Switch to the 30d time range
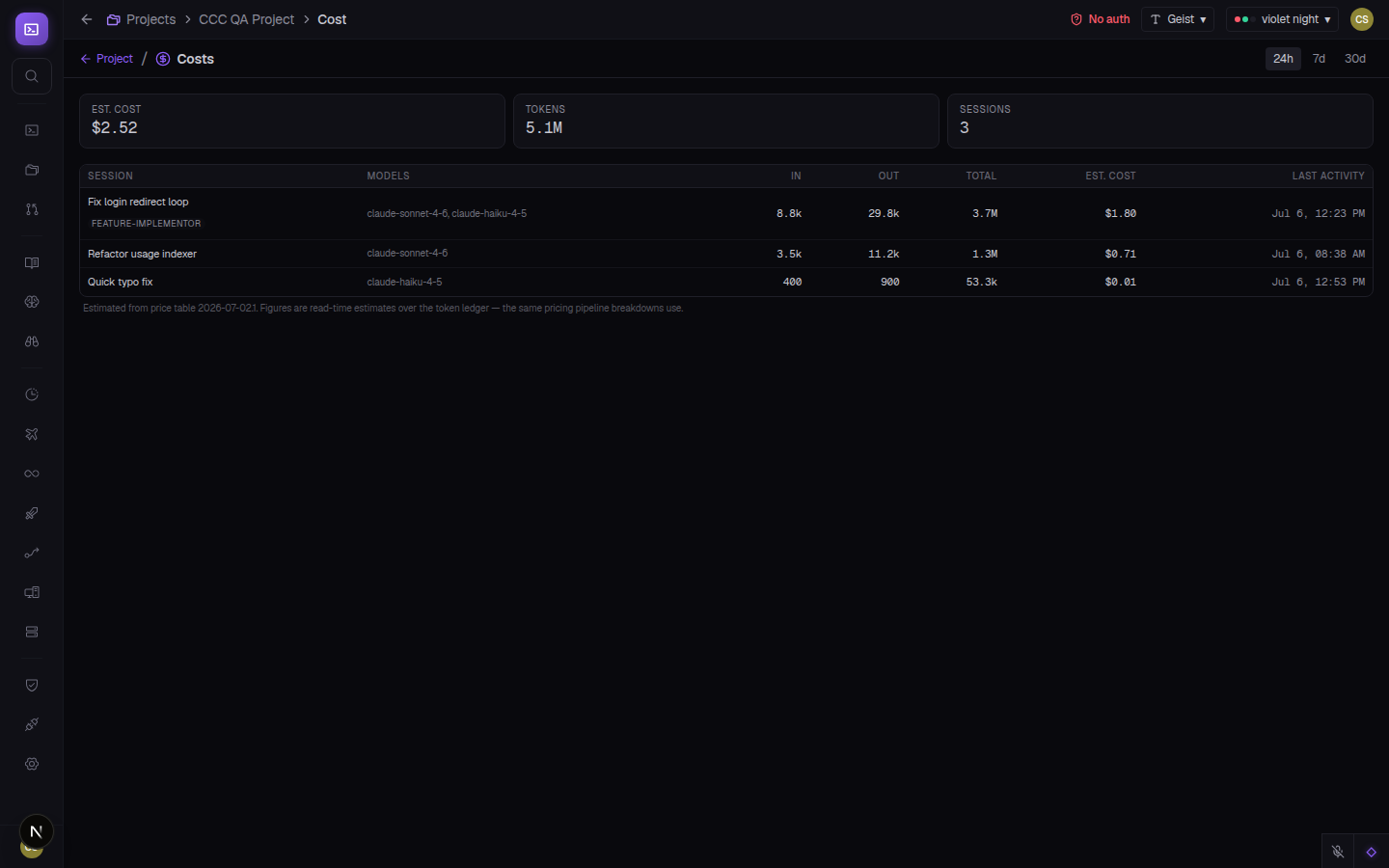The width and height of the screenshot is (1389, 868). click(1355, 59)
